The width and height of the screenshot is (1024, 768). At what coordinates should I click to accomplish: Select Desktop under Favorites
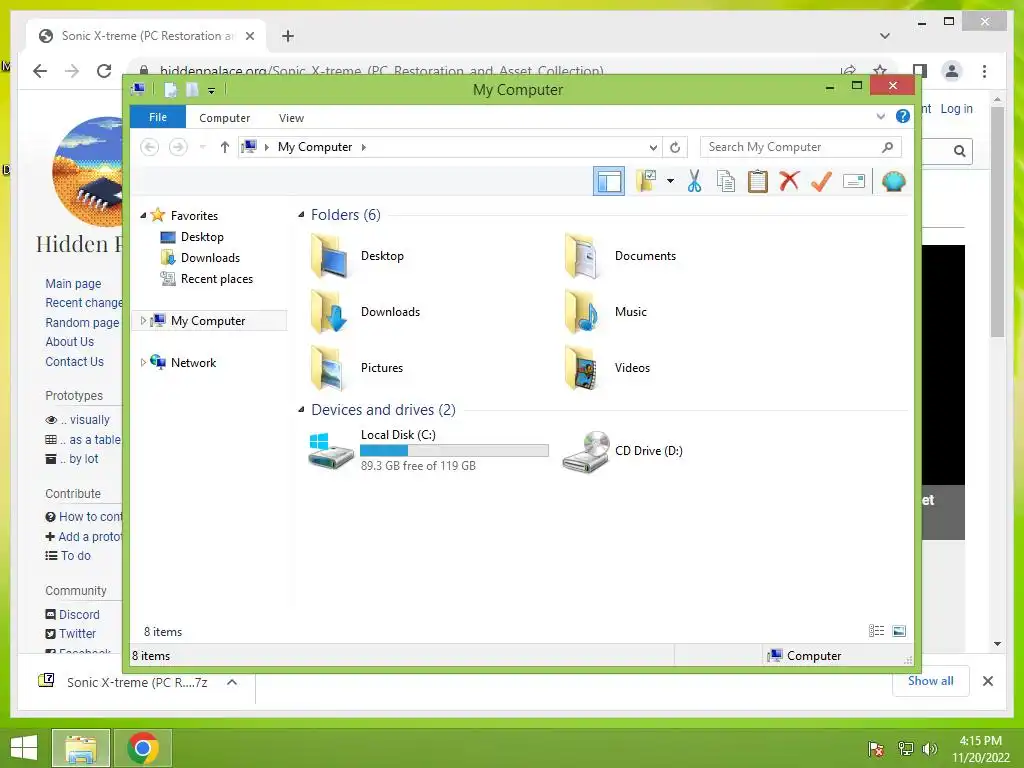[202, 236]
